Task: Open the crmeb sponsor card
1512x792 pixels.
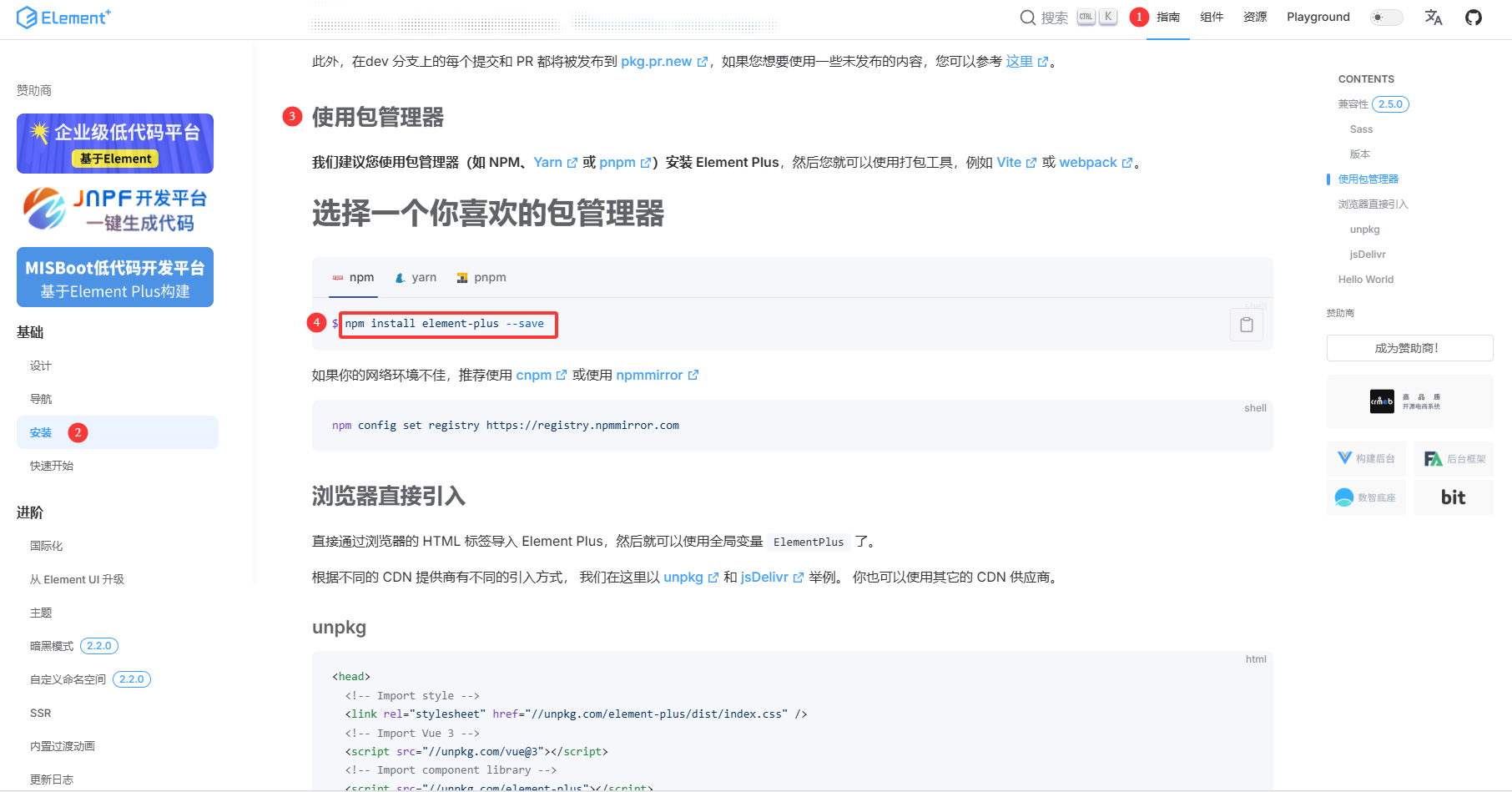Action: pyautogui.click(x=1409, y=401)
